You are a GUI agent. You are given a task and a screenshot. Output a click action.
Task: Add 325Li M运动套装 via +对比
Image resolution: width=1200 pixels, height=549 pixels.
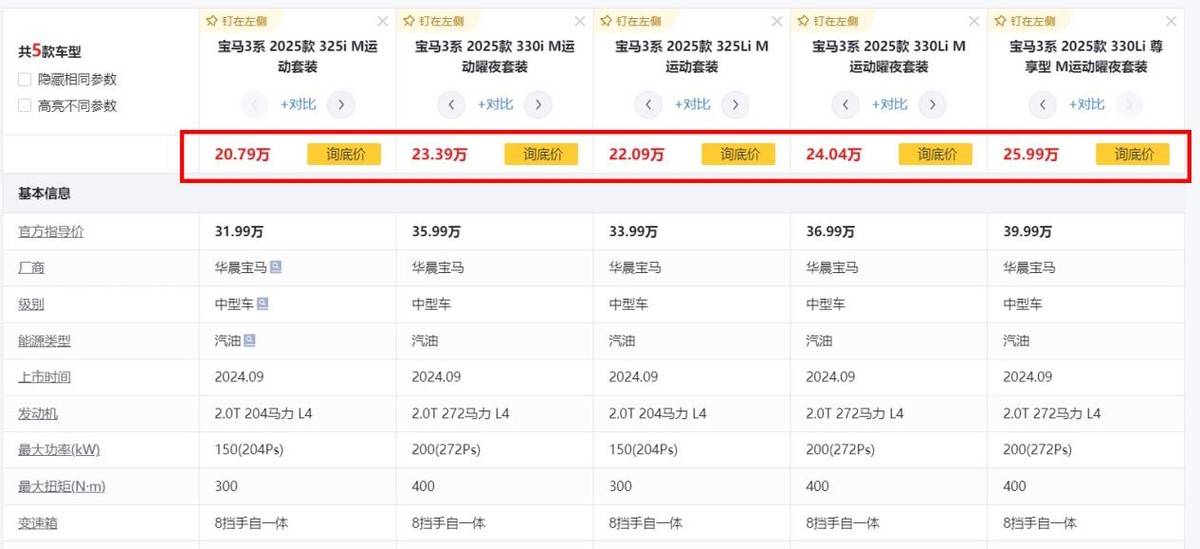tap(692, 104)
